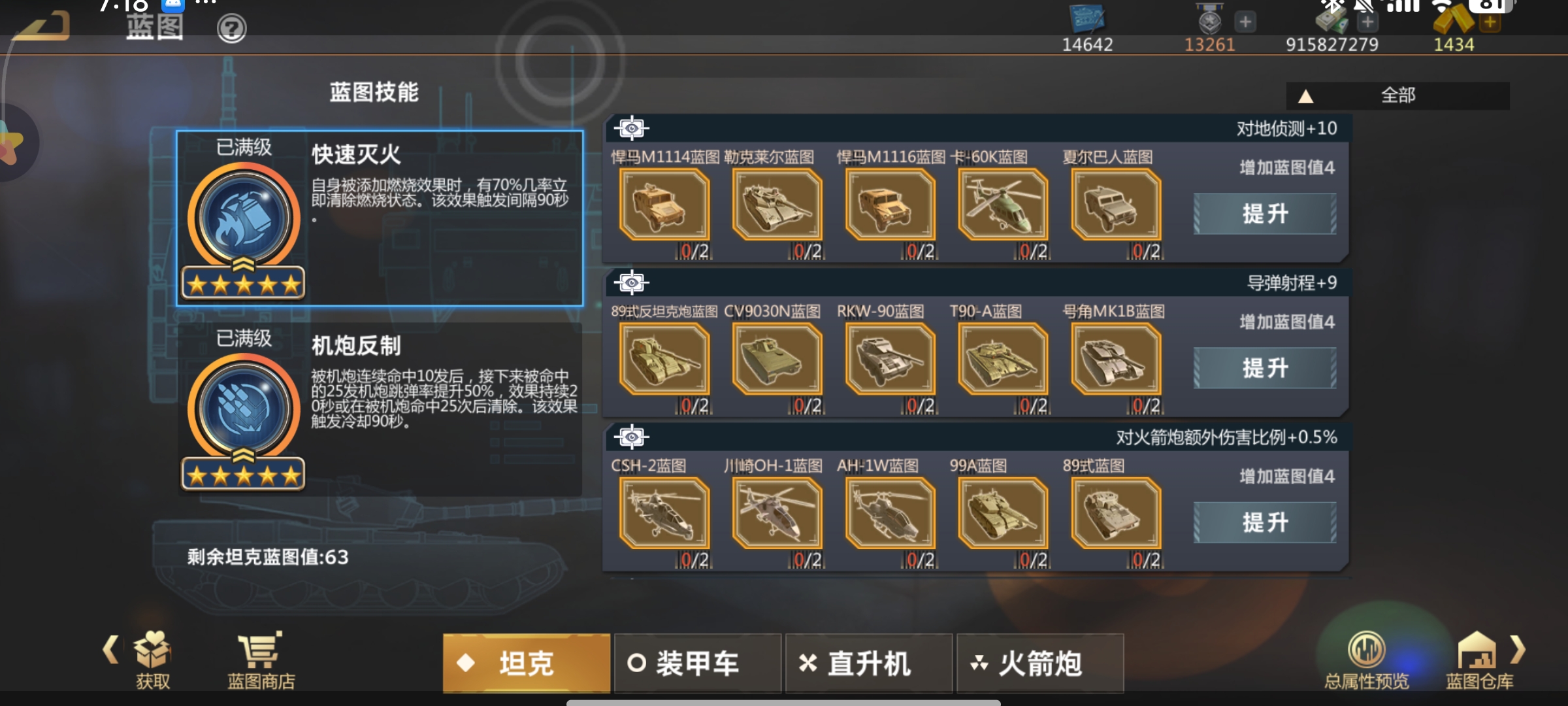Open the question mark help icon
The height and width of the screenshot is (706, 1568).
pos(231,29)
